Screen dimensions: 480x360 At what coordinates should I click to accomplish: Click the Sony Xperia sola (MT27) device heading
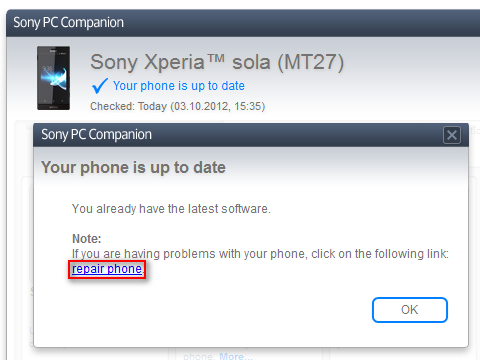(x=217, y=62)
